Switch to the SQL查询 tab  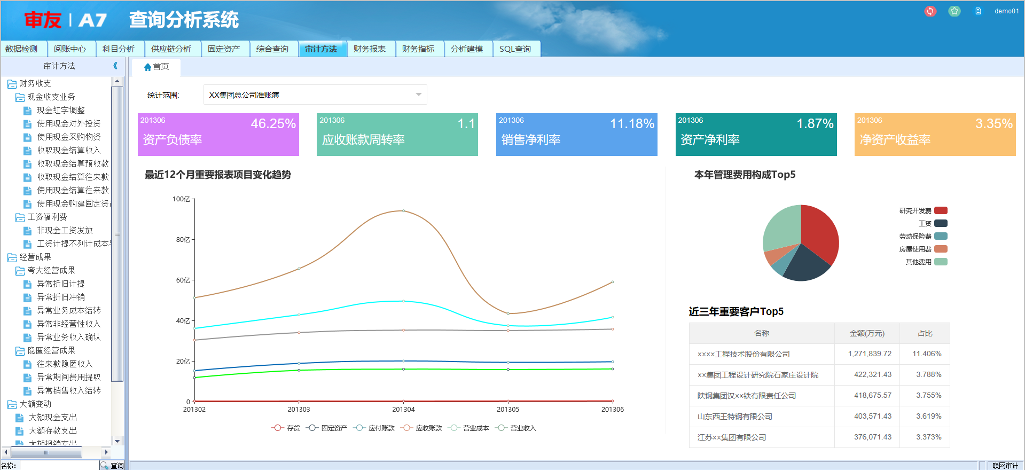515,48
